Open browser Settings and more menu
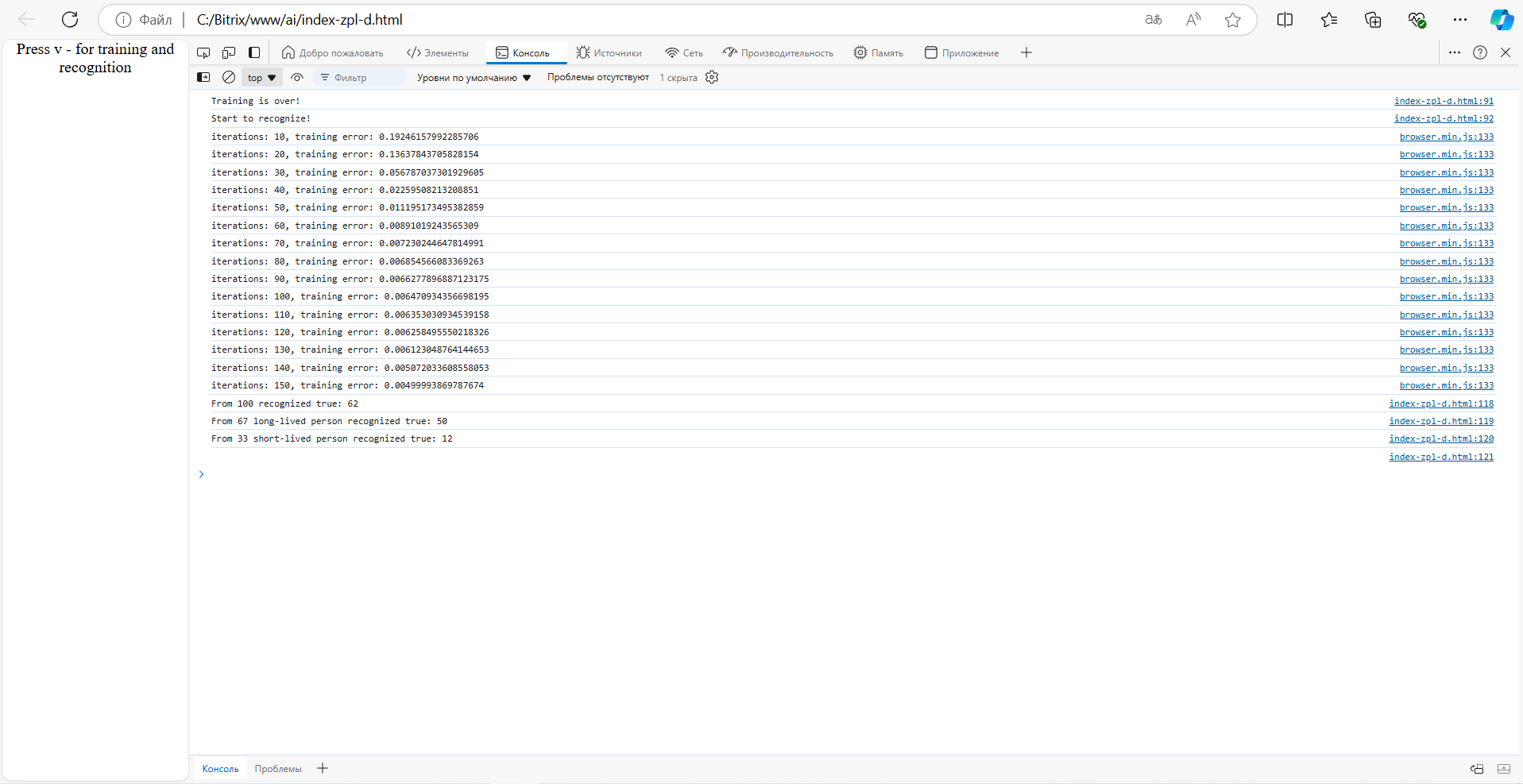This screenshot has height=784, width=1523. (1460, 20)
